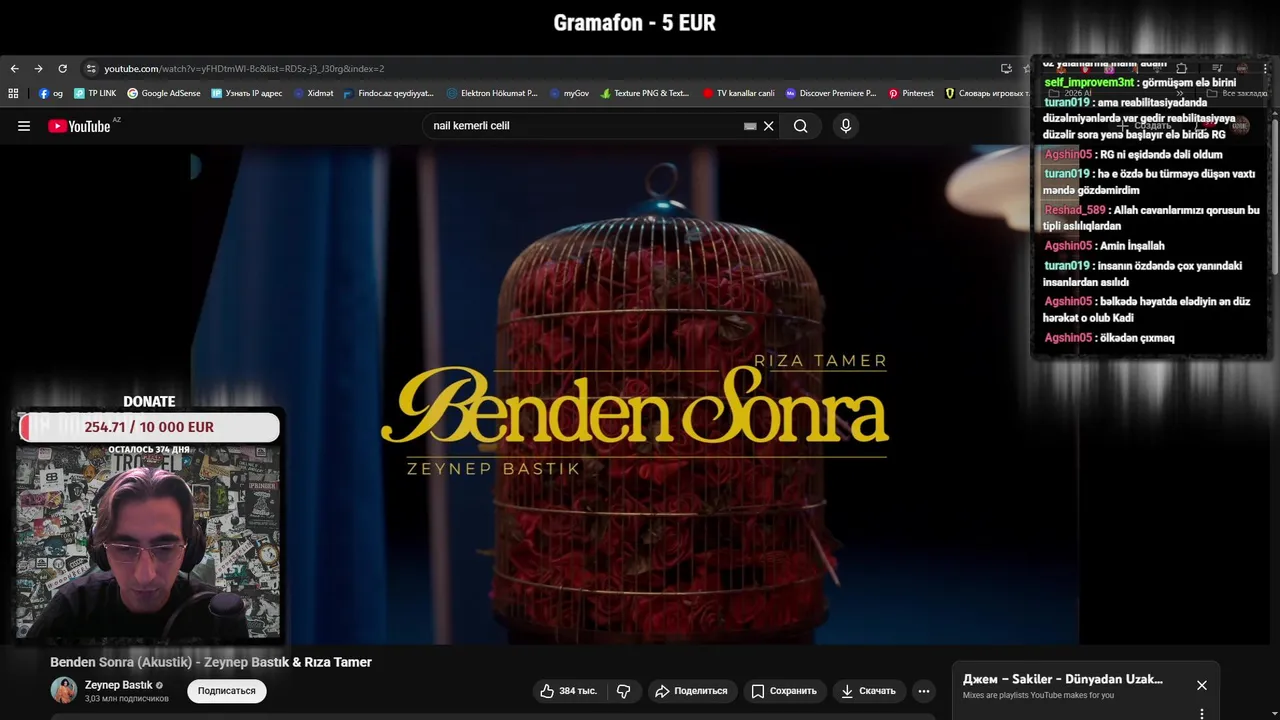Reload the page with the refresh icon

coord(62,69)
